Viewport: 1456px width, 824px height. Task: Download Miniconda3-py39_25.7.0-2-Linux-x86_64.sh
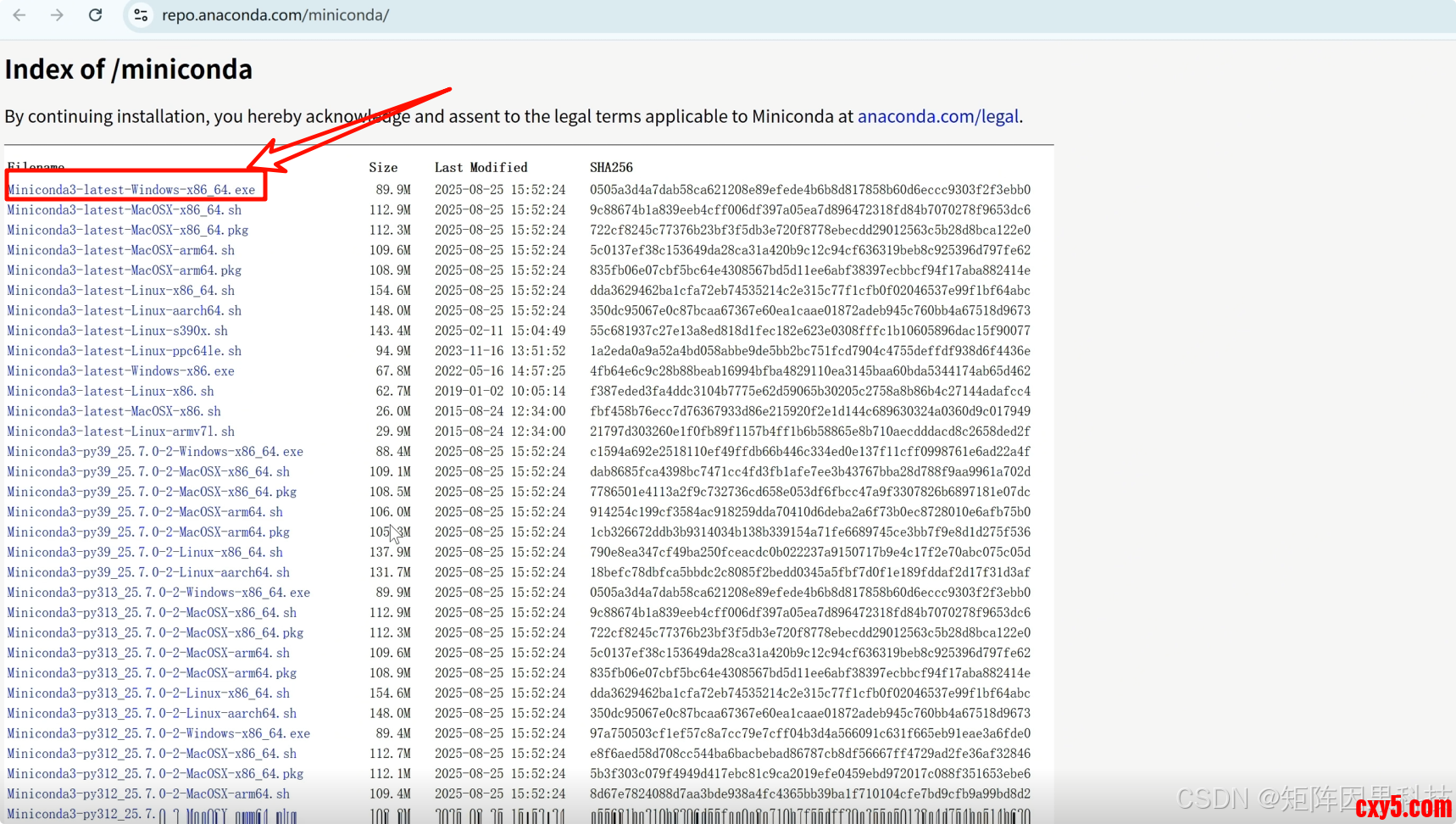[x=145, y=553]
